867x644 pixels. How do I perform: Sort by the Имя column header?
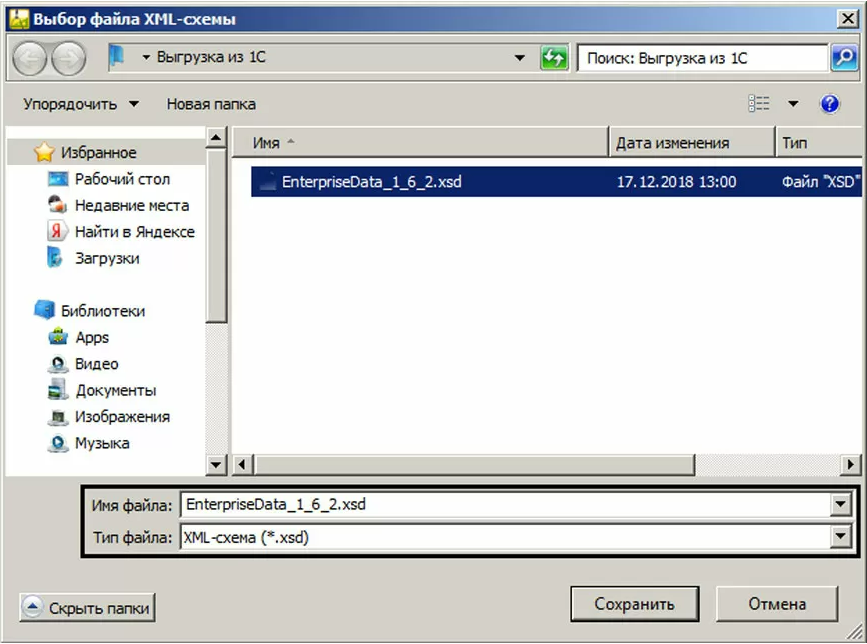point(420,143)
